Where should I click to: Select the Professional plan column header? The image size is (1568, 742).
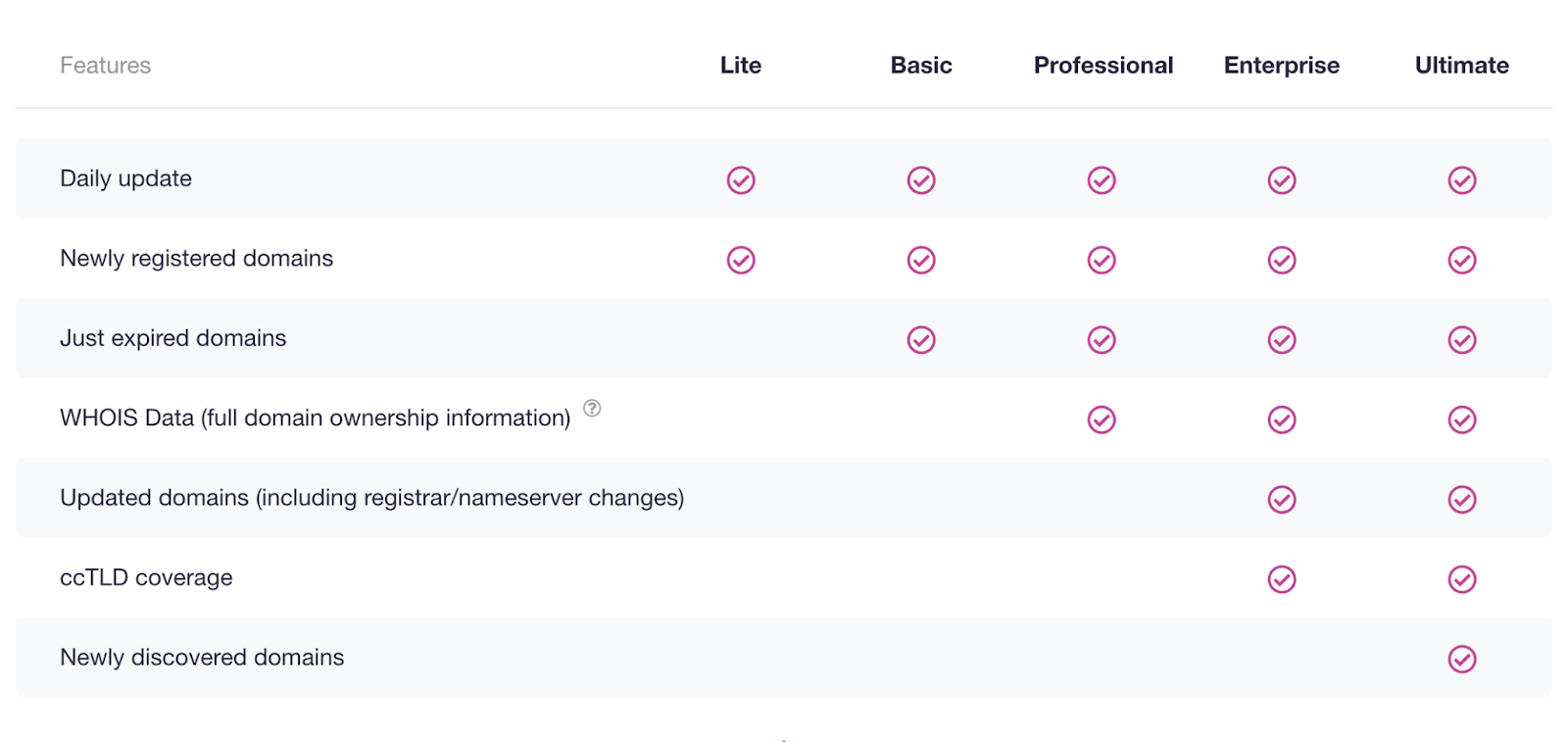(x=1102, y=66)
